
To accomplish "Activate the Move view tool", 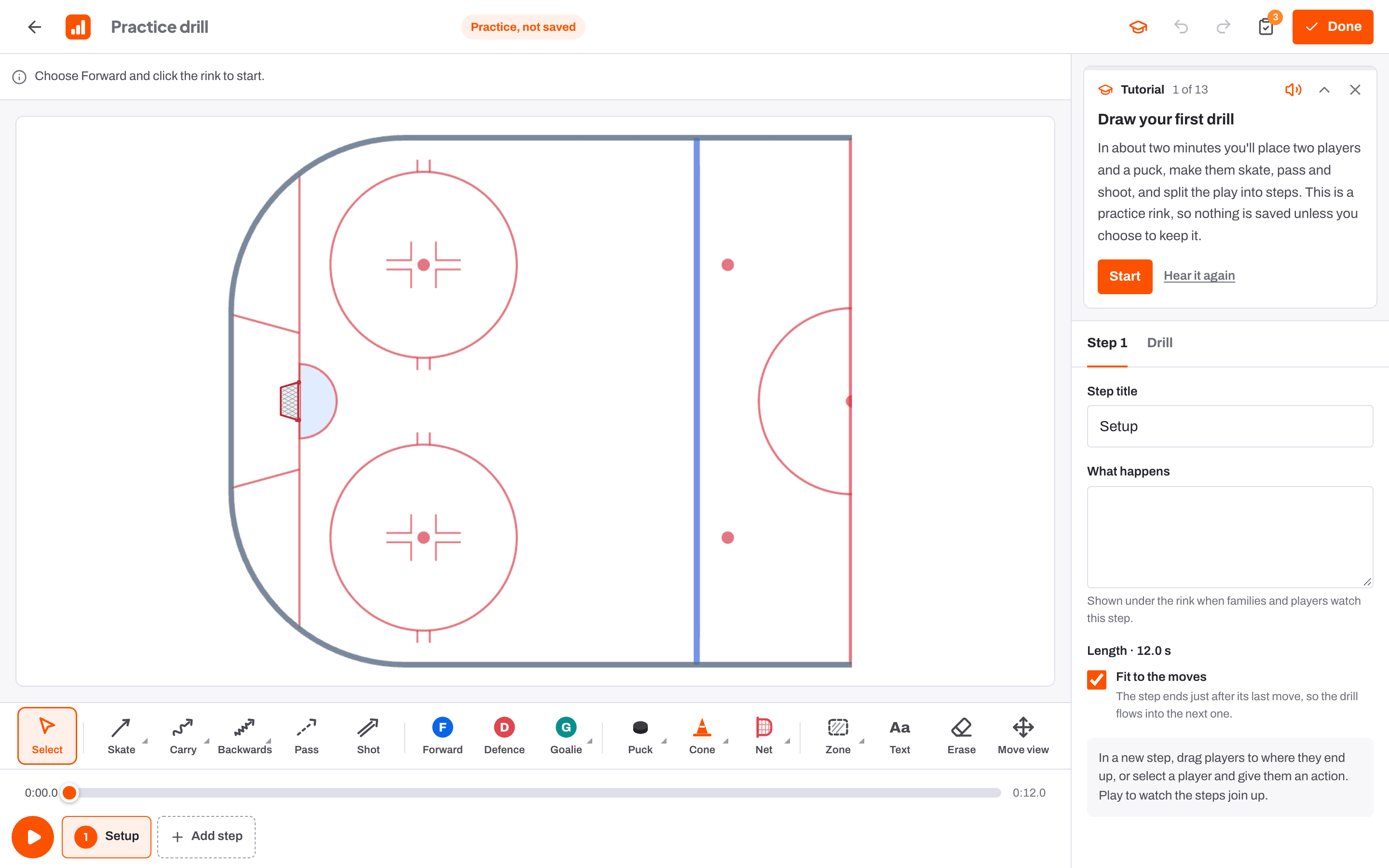I will pos(1023,735).
